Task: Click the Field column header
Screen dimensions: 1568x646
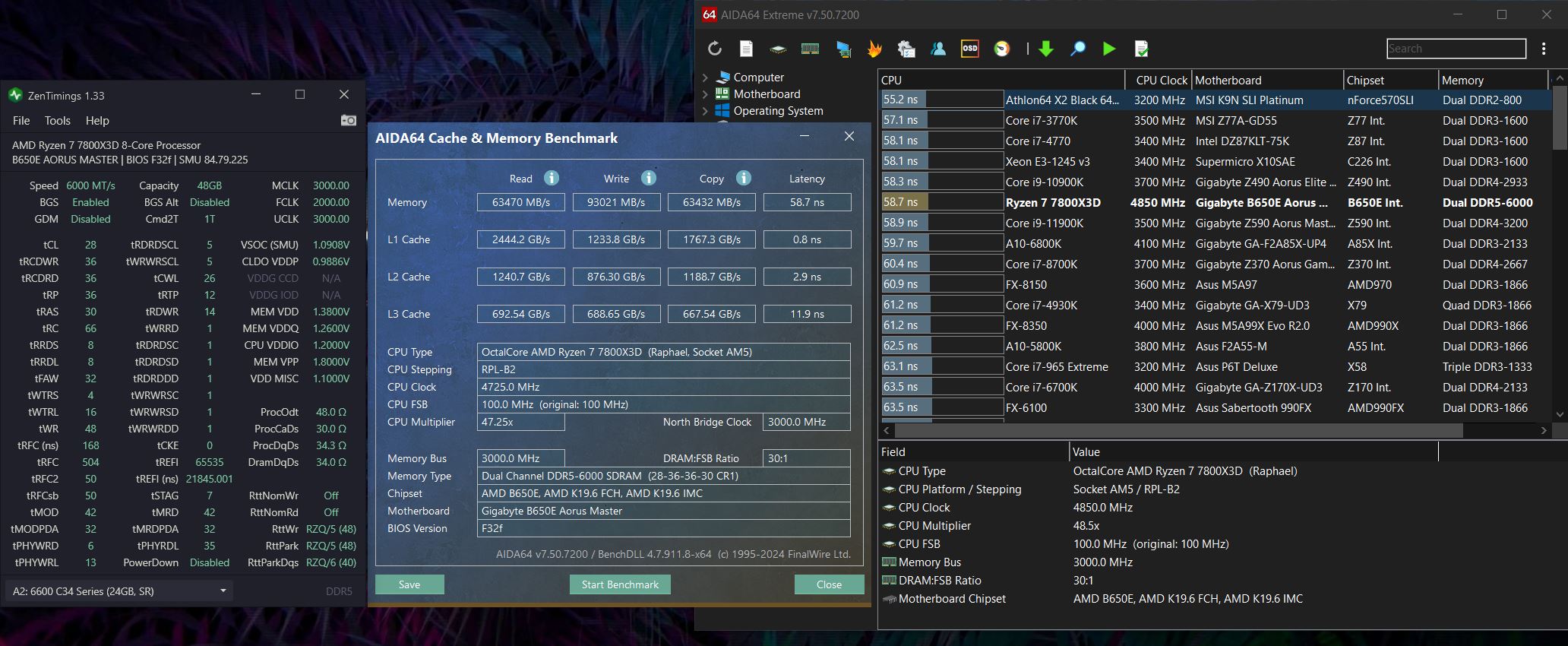Action: pos(973,451)
